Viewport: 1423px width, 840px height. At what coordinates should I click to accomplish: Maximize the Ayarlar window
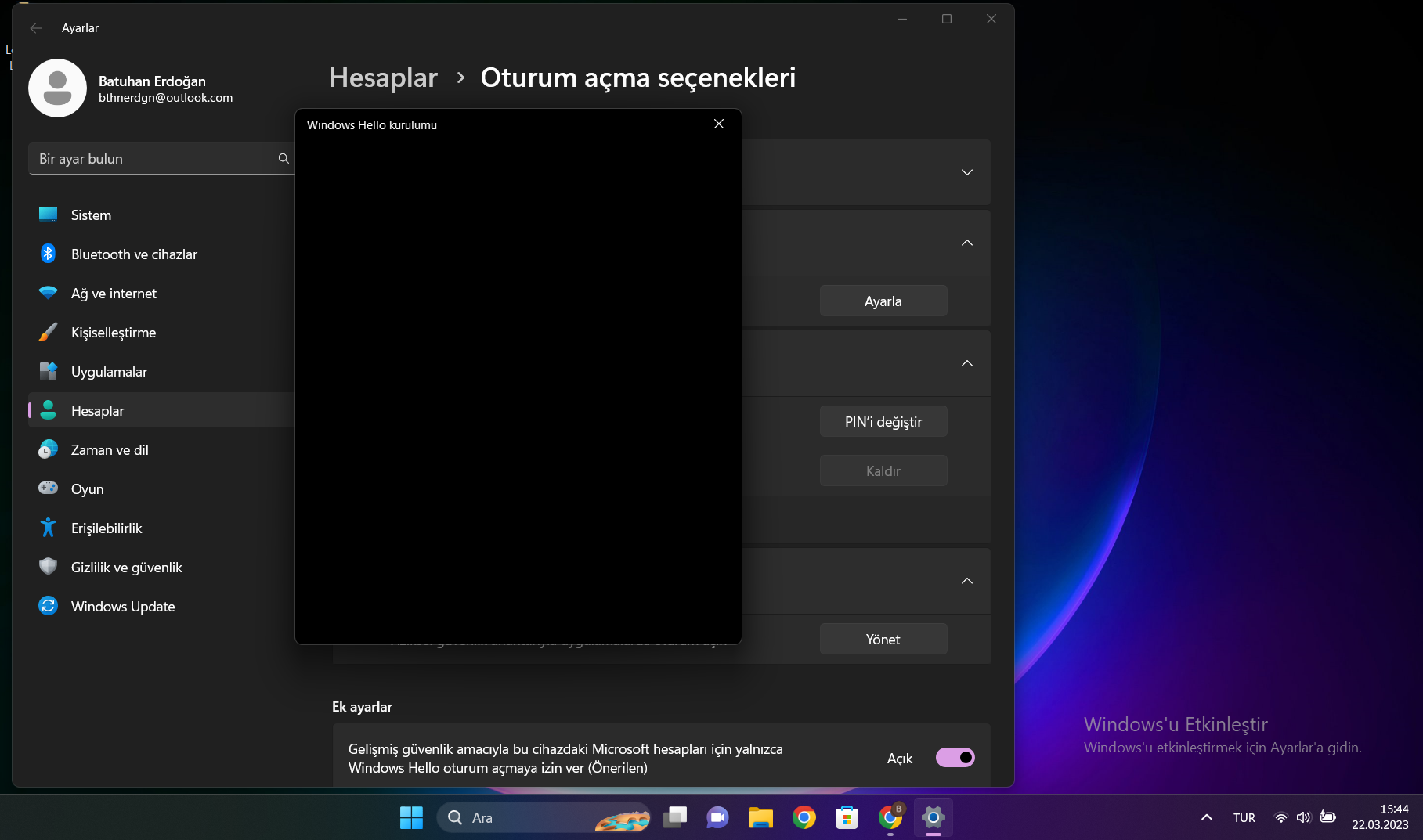947,19
